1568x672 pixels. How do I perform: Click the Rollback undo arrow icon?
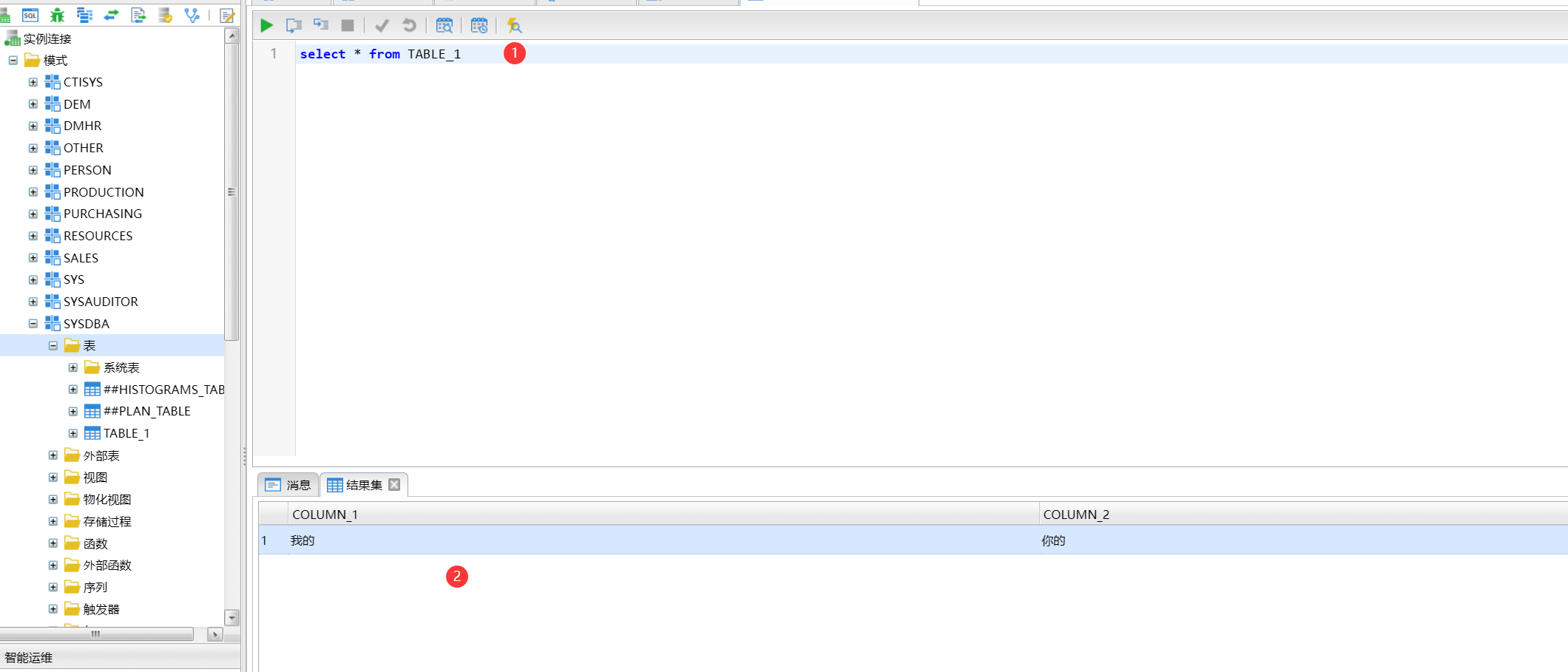click(x=409, y=26)
